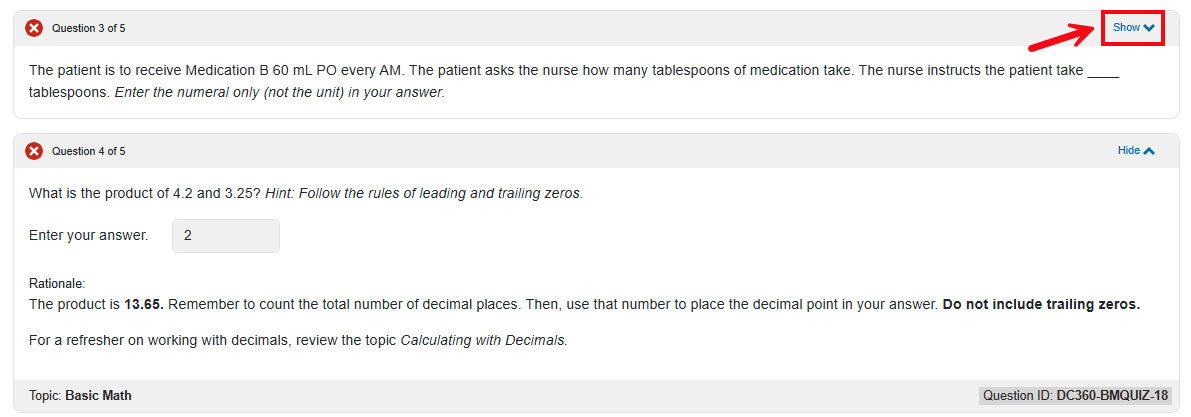
Task: Click the answer input field containing 2
Action: point(226,236)
